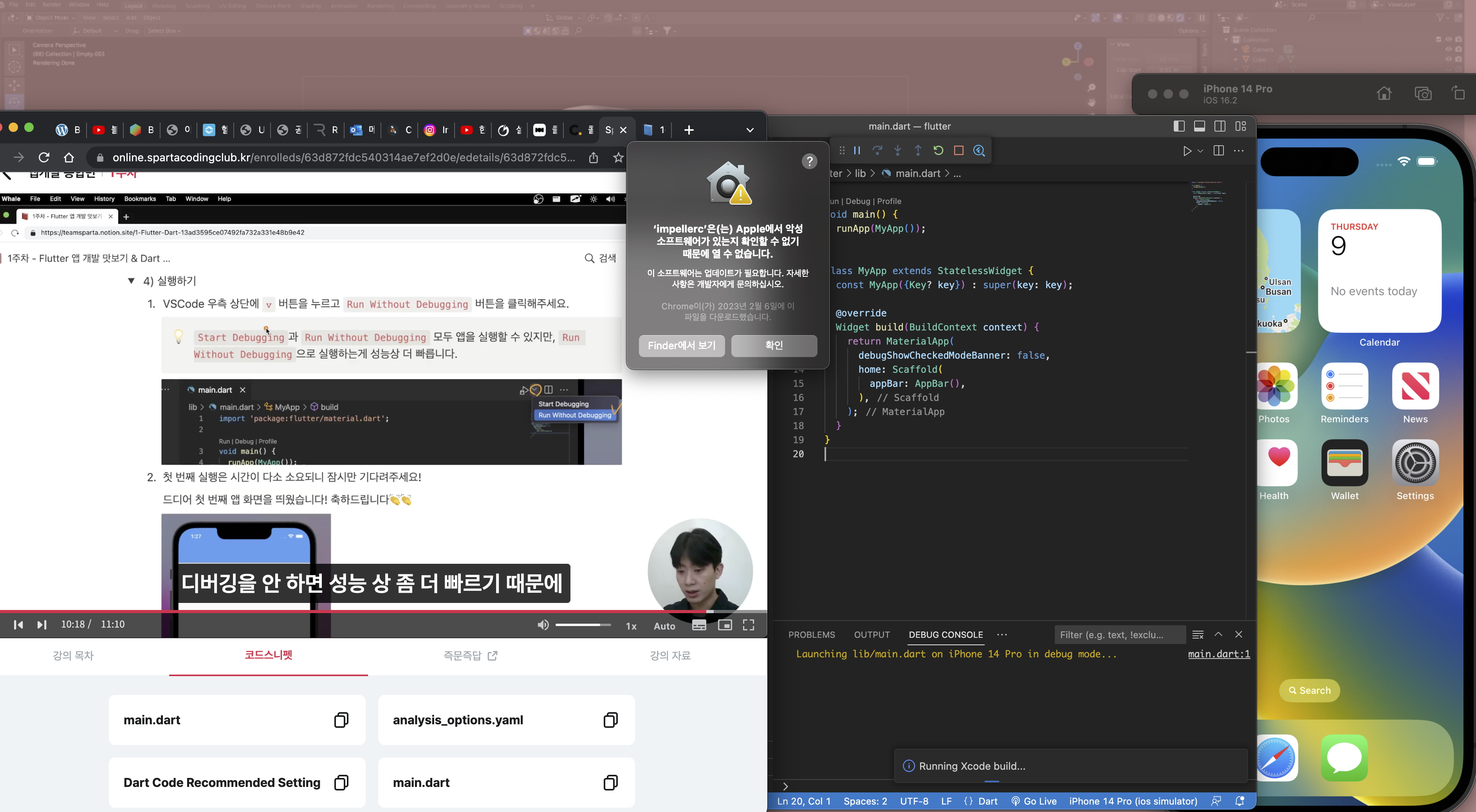1476x812 pixels.
Task: Restart the debug session with green arrow
Action: (x=938, y=150)
